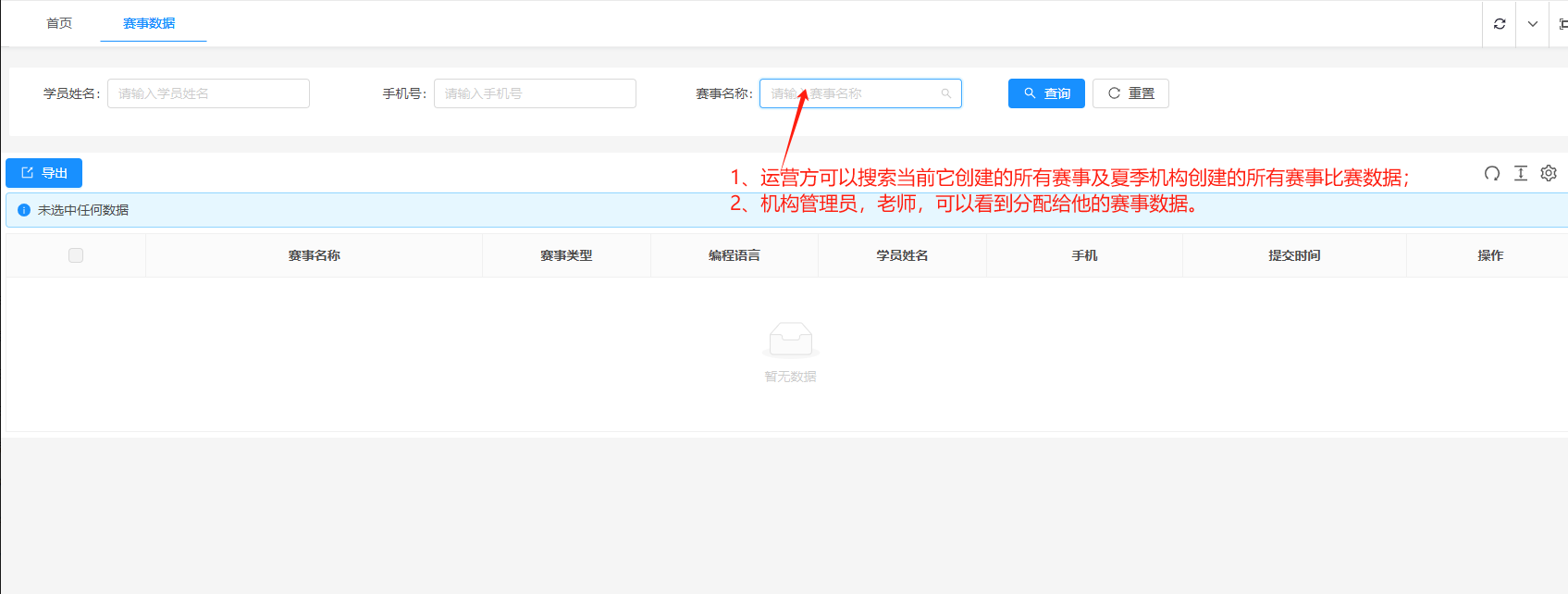The image size is (1568, 594).
Task: Focus the 学员姓名 input field
Action: tap(208, 93)
